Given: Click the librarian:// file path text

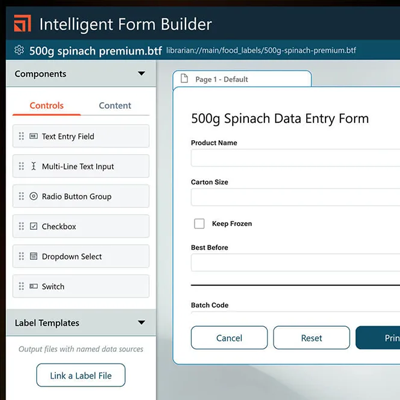Looking at the screenshot, I should (261, 50).
